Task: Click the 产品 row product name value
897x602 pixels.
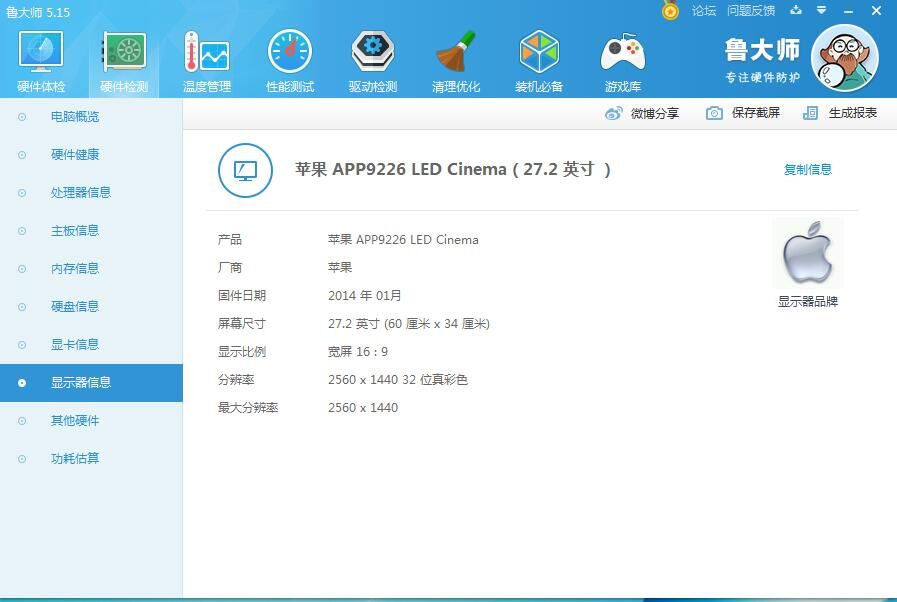Action: click(403, 240)
